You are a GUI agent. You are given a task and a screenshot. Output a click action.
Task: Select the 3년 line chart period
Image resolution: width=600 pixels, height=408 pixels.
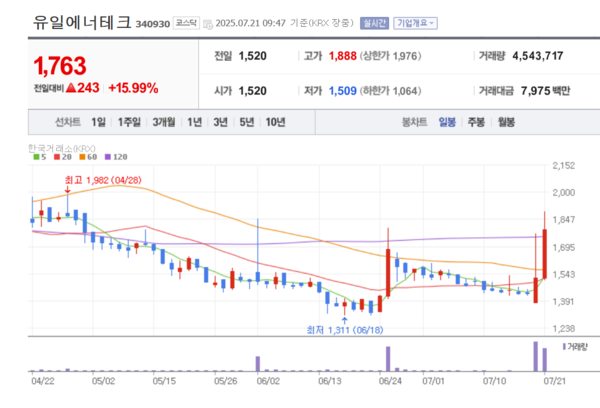[x=220, y=122]
